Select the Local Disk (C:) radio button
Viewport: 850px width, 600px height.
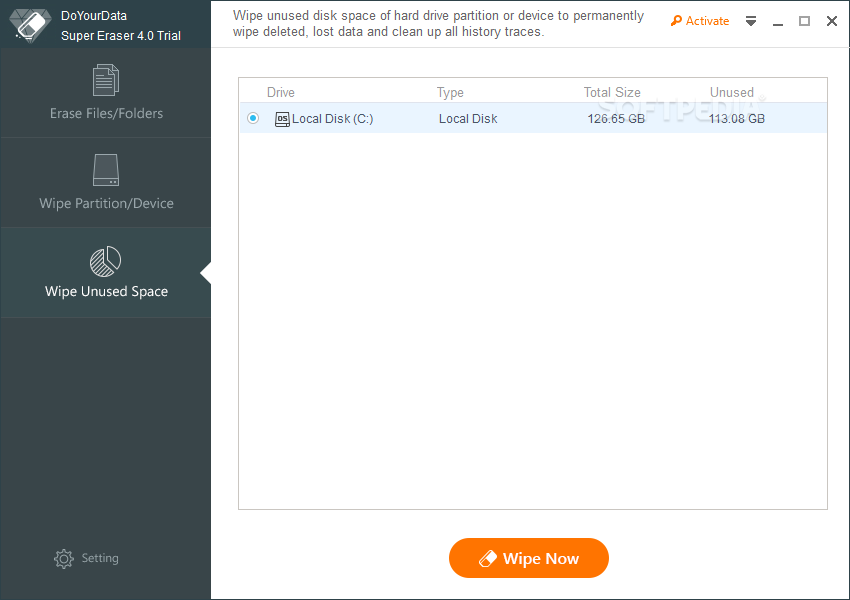tap(253, 118)
